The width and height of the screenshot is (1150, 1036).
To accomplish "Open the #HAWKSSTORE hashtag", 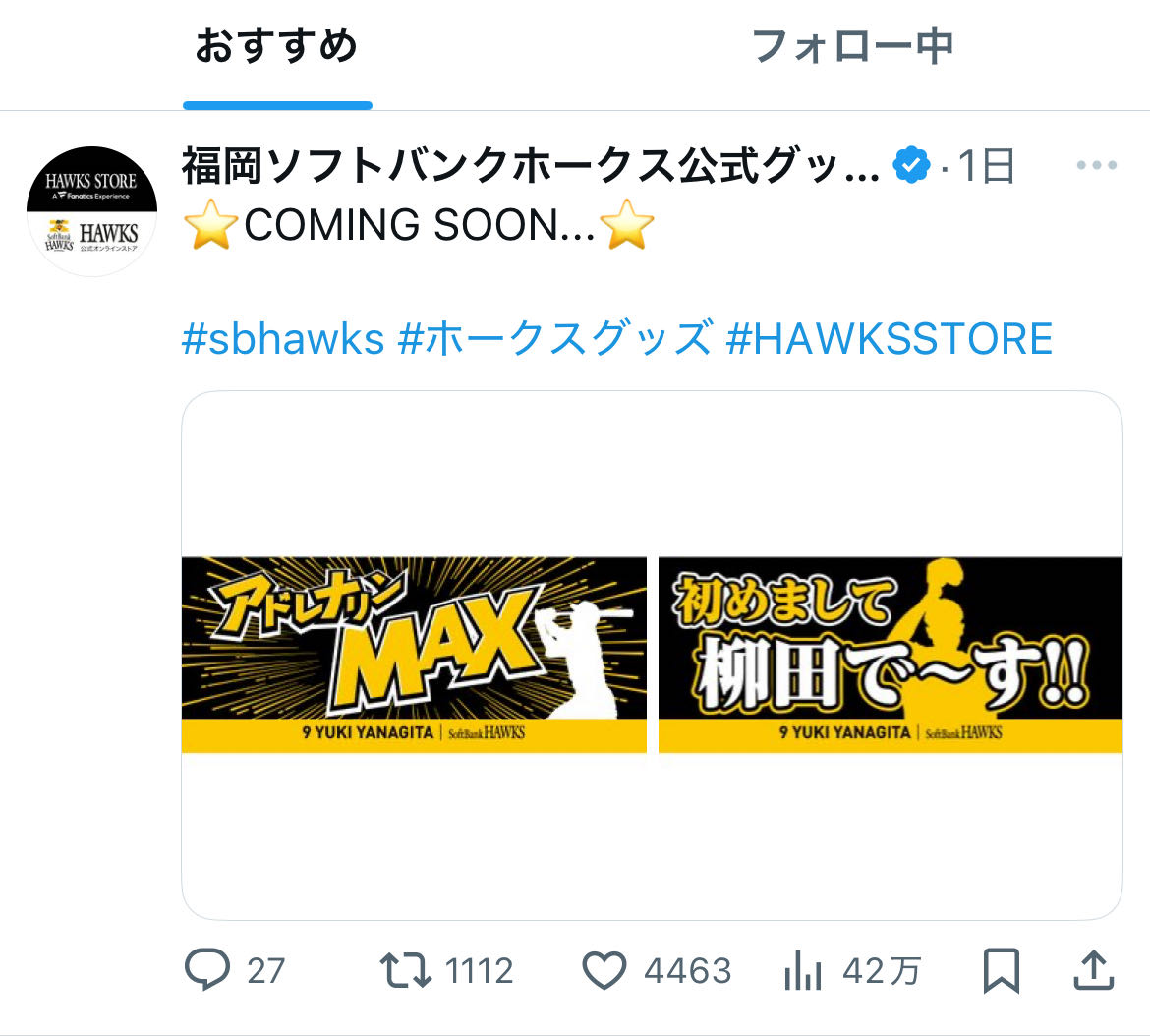I will click(x=889, y=339).
